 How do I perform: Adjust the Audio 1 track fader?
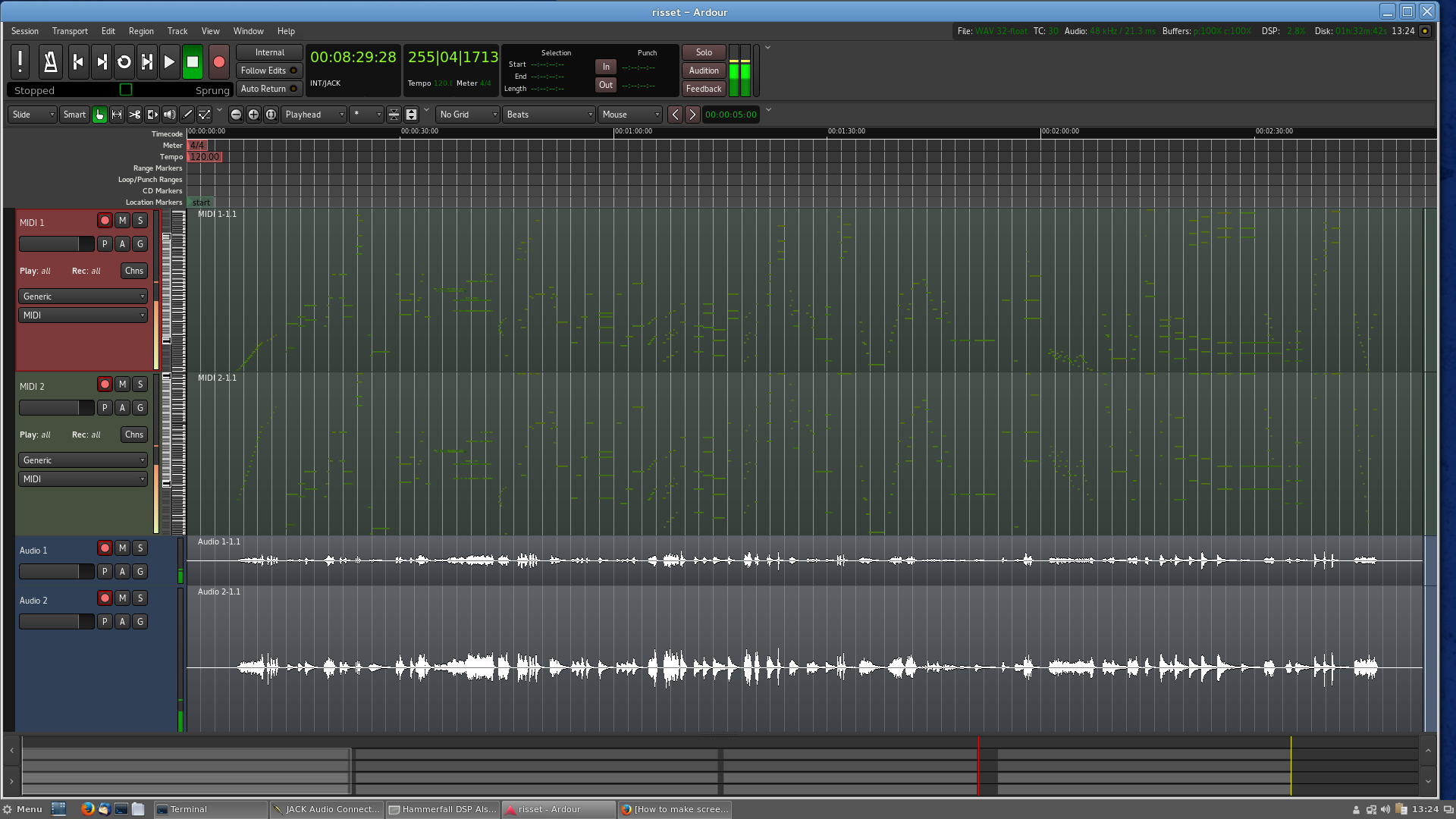click(x=55, y=572)
